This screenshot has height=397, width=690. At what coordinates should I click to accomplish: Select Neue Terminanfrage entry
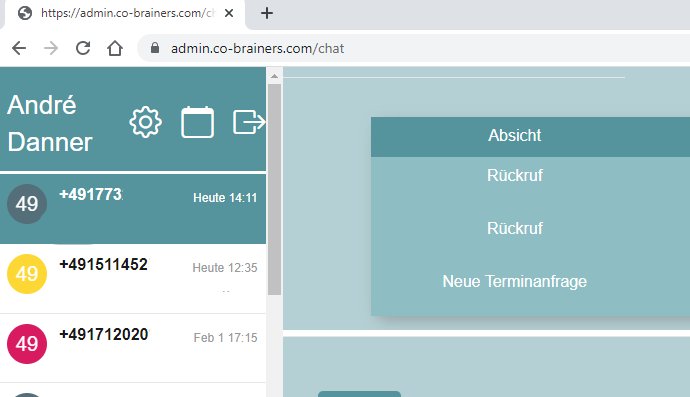[514, 281]
